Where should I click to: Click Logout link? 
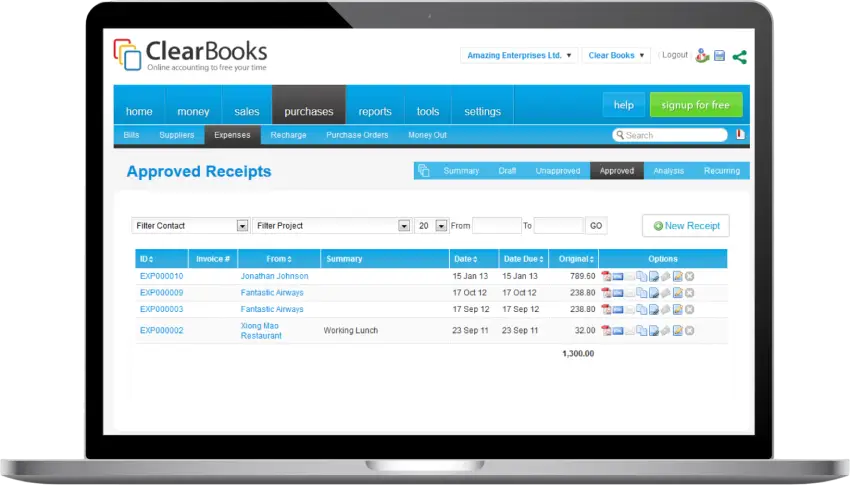click(674, 55)
